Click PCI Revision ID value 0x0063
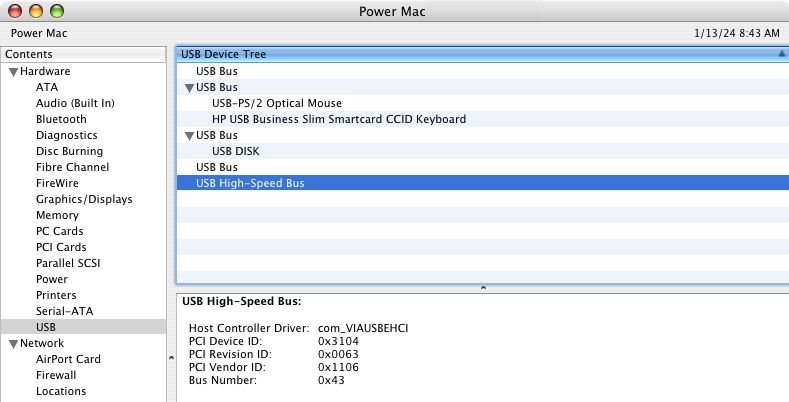 point(338,354)
